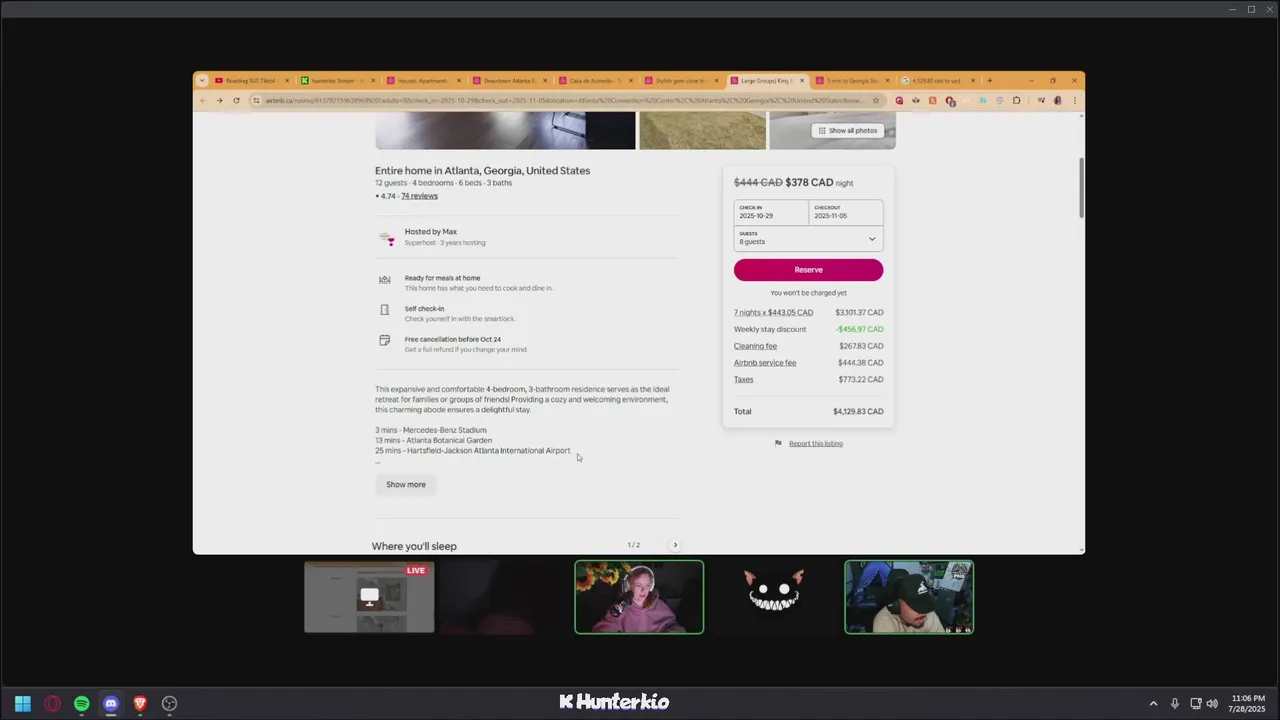The image size is (1280, 720).
Task: Click the microphone tray icon
Action: tap(1174, 704)
